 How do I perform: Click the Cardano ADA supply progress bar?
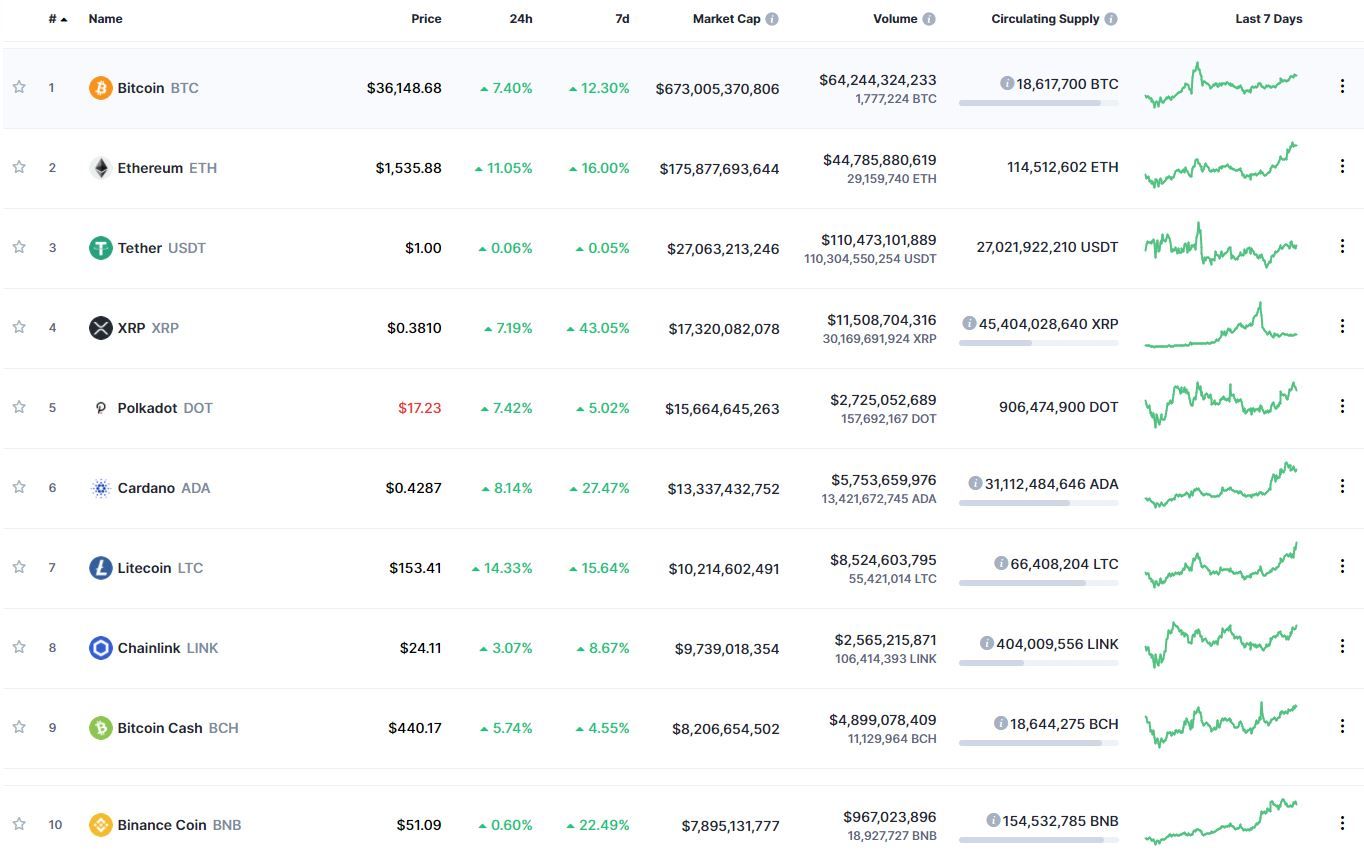(x=1038, y=503)
